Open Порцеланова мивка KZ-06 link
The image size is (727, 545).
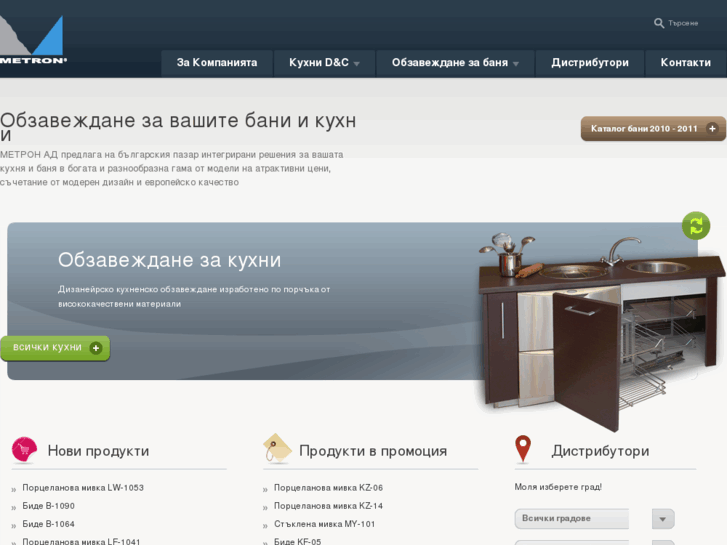[x=328, y=487]
